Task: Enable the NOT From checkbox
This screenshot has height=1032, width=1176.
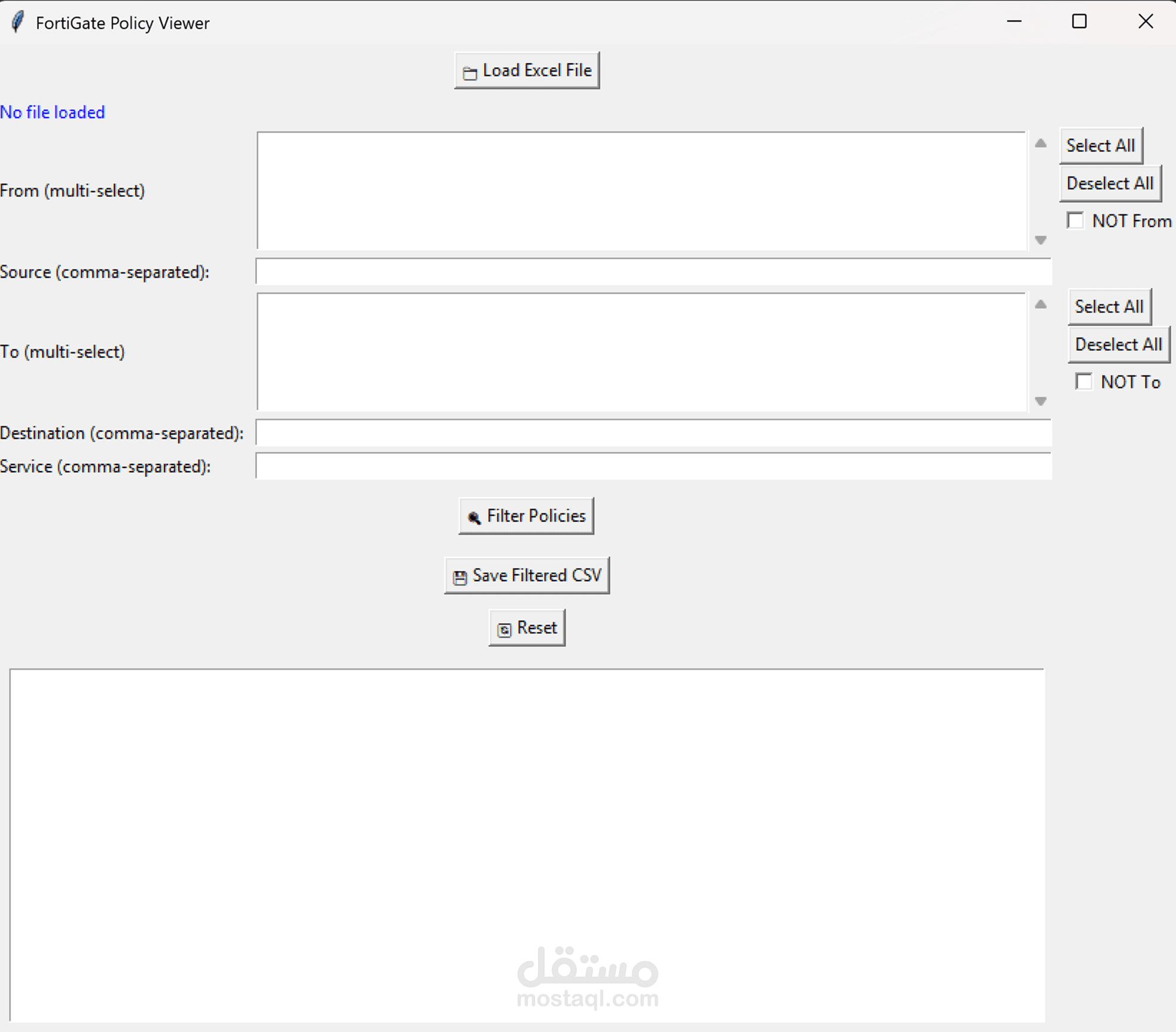Action: tap(1075, 221)
